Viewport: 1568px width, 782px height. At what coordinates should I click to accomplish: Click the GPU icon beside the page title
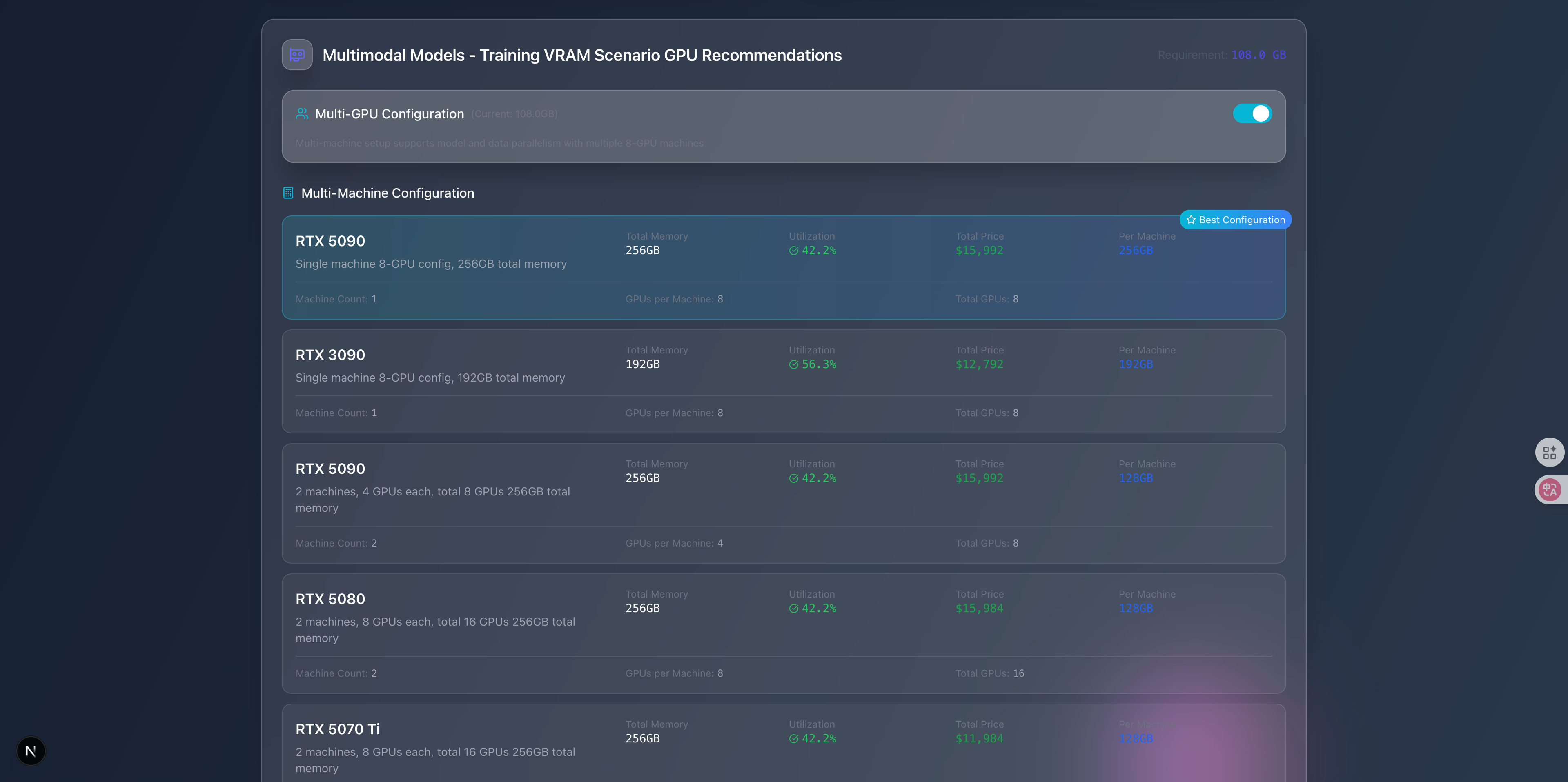297,55
